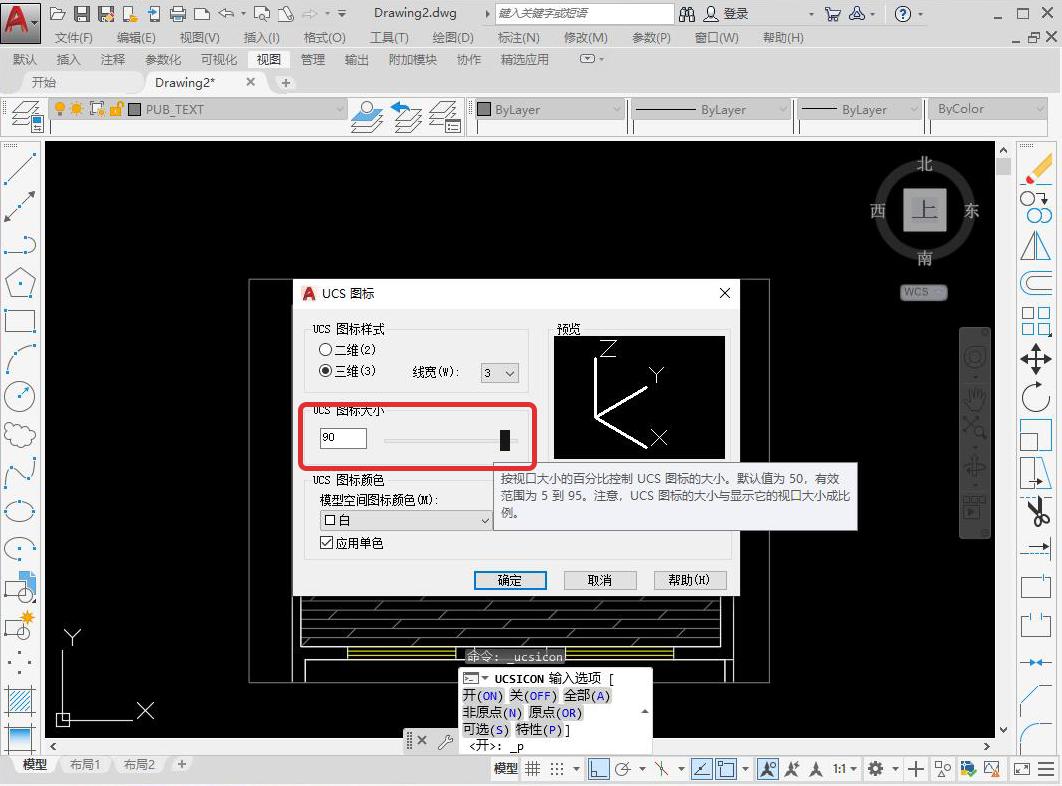Click the print icon in top toolbar
The height and width of the screenshot is (786, 1062).
click(x=178, y=13)
